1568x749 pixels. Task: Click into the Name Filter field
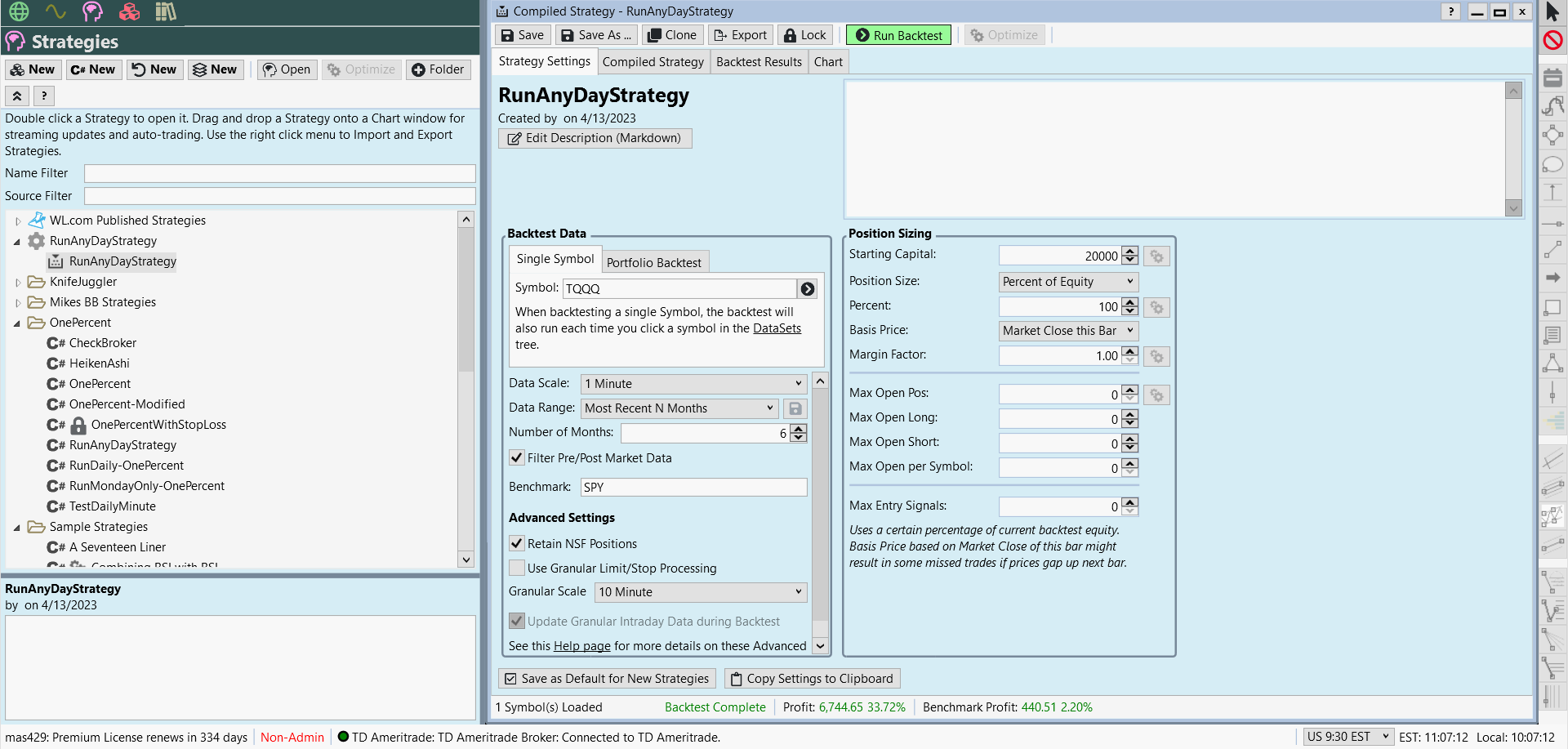tap(279, 173)
